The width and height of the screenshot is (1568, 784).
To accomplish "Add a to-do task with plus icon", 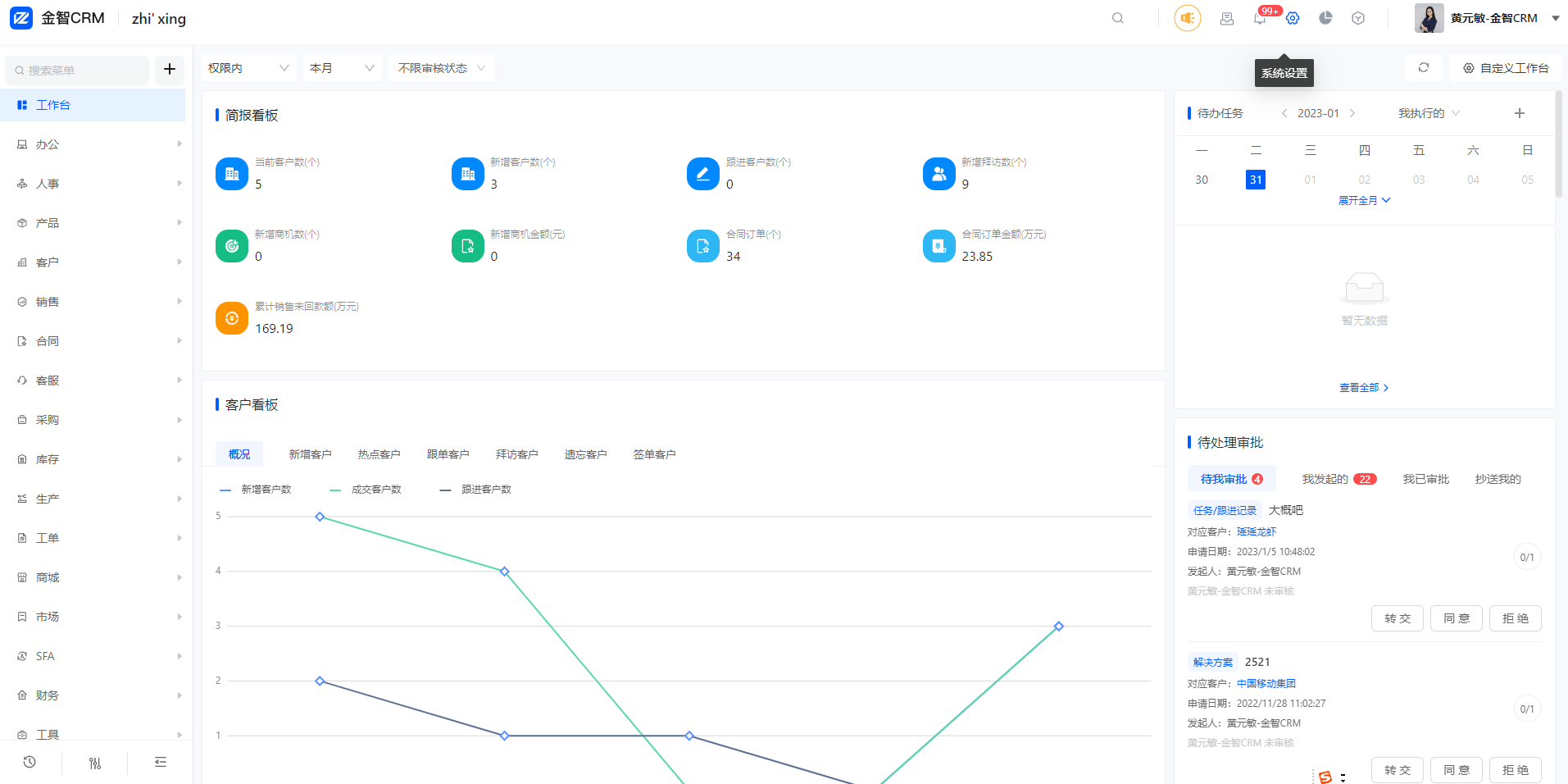I will 1520,113.
